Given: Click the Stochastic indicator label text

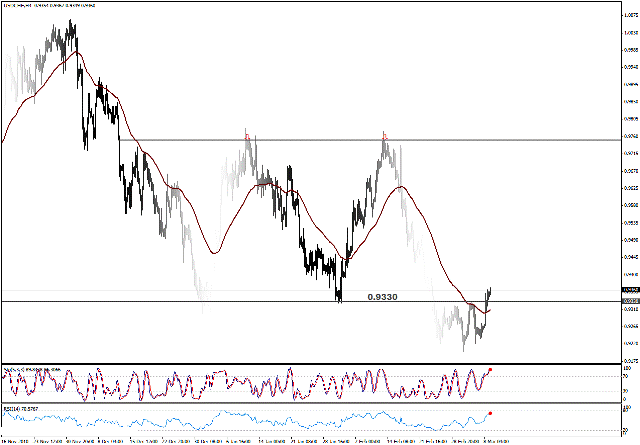Looking at the screenshot, I should [x=30, y=369].
